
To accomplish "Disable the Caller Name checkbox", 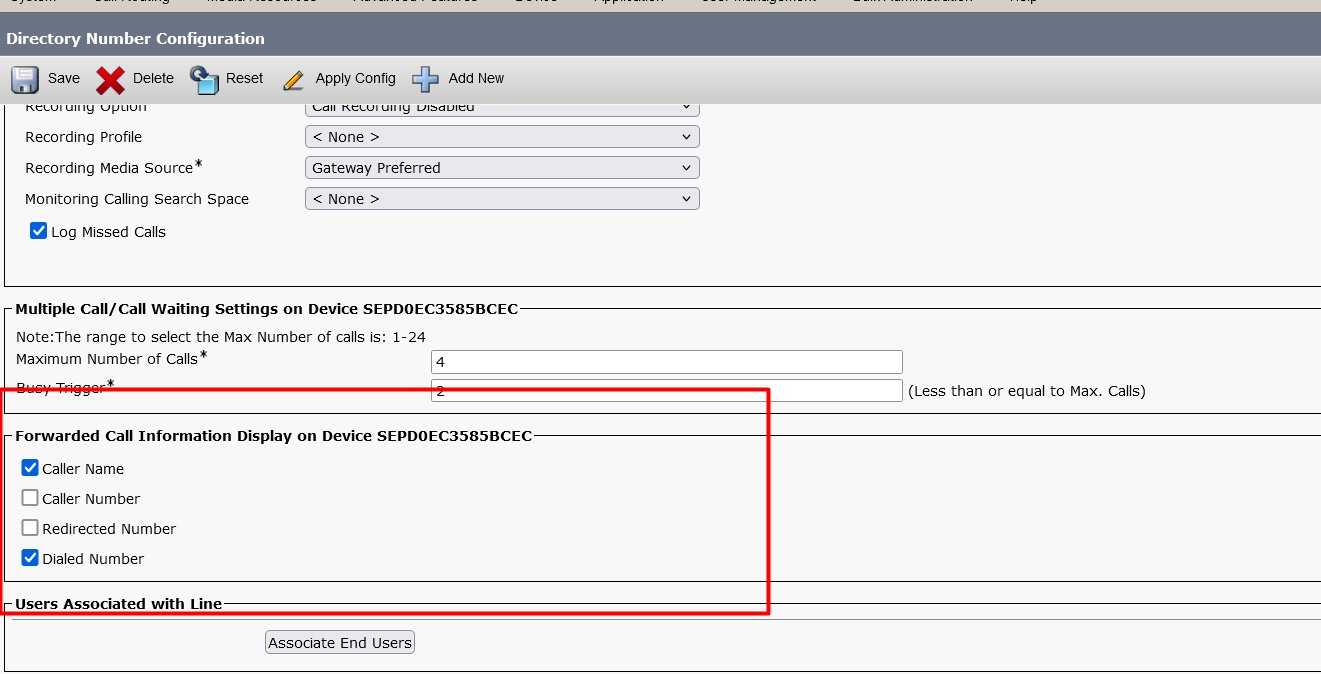I will click(x=29, y=467).
